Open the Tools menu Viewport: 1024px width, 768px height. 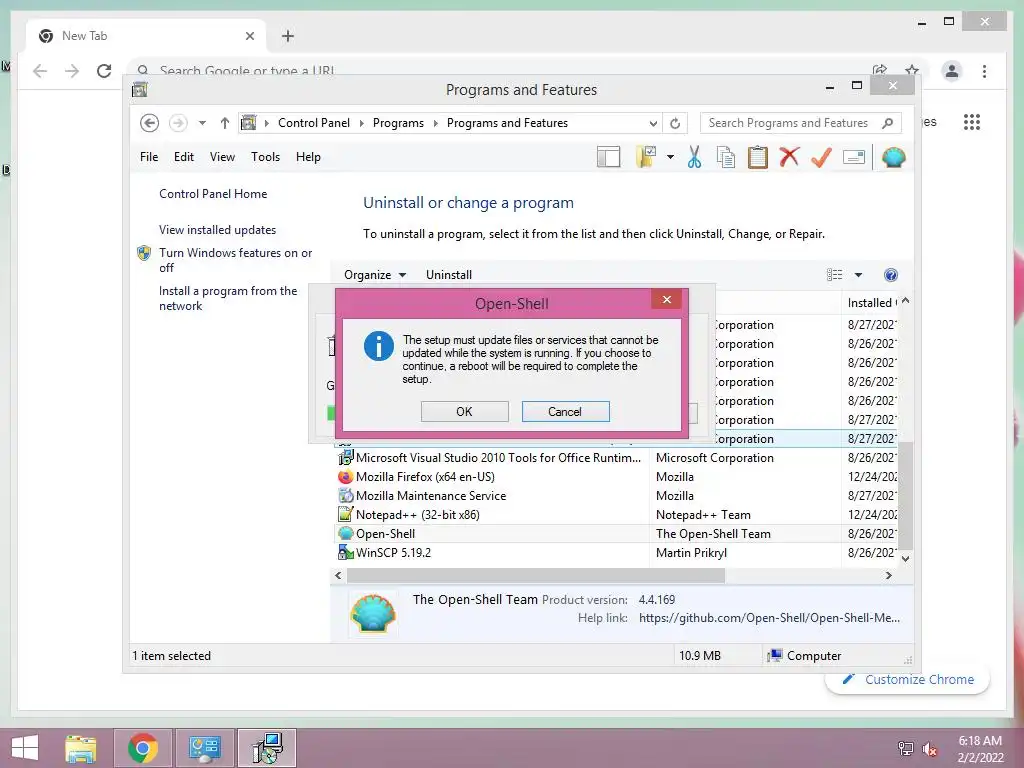pyautogui.click(x=265, y=157)
